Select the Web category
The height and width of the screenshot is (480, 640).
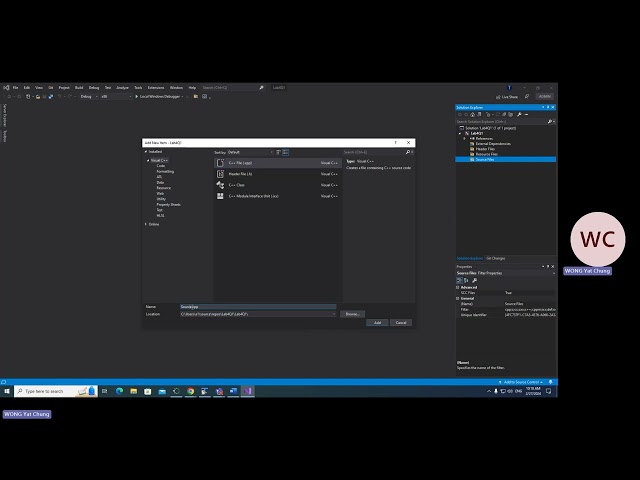(x=160, y=193)
